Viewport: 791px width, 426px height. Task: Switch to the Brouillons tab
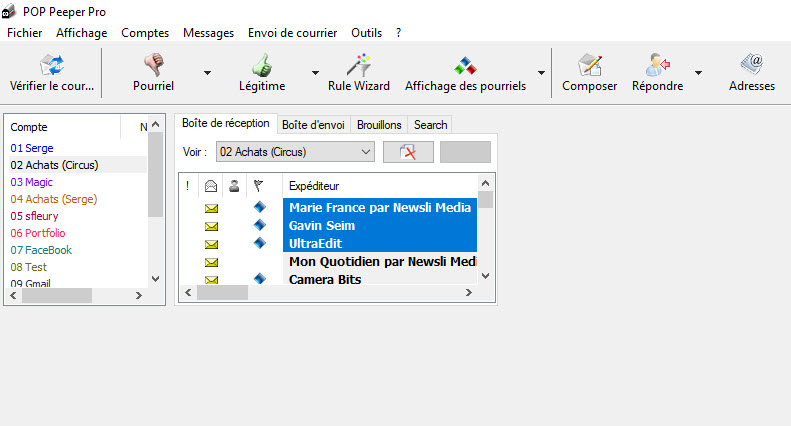[379, 125]
